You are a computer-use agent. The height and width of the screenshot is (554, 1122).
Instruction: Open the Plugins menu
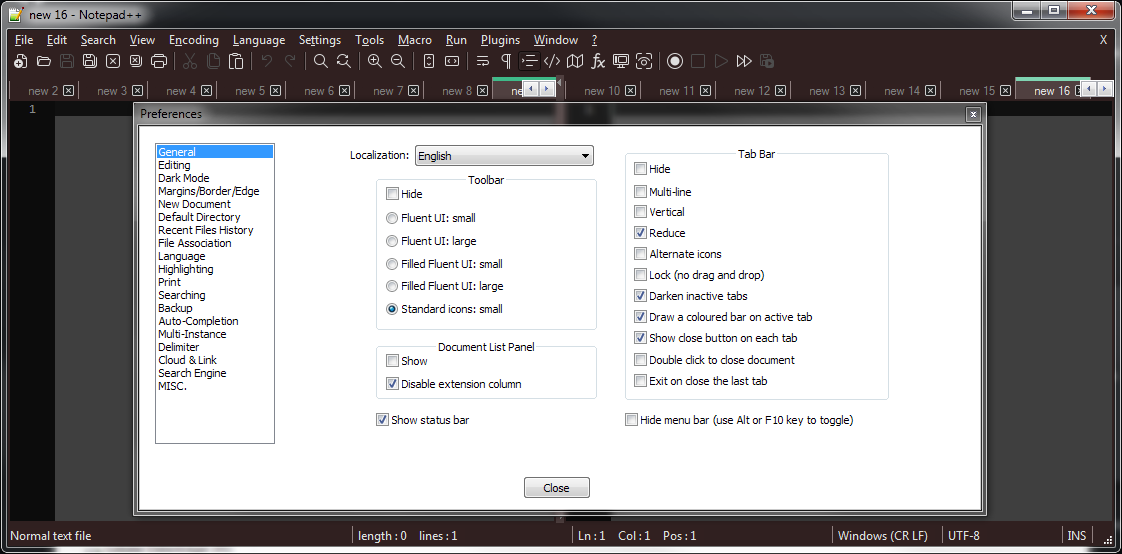tap(500, 40)
